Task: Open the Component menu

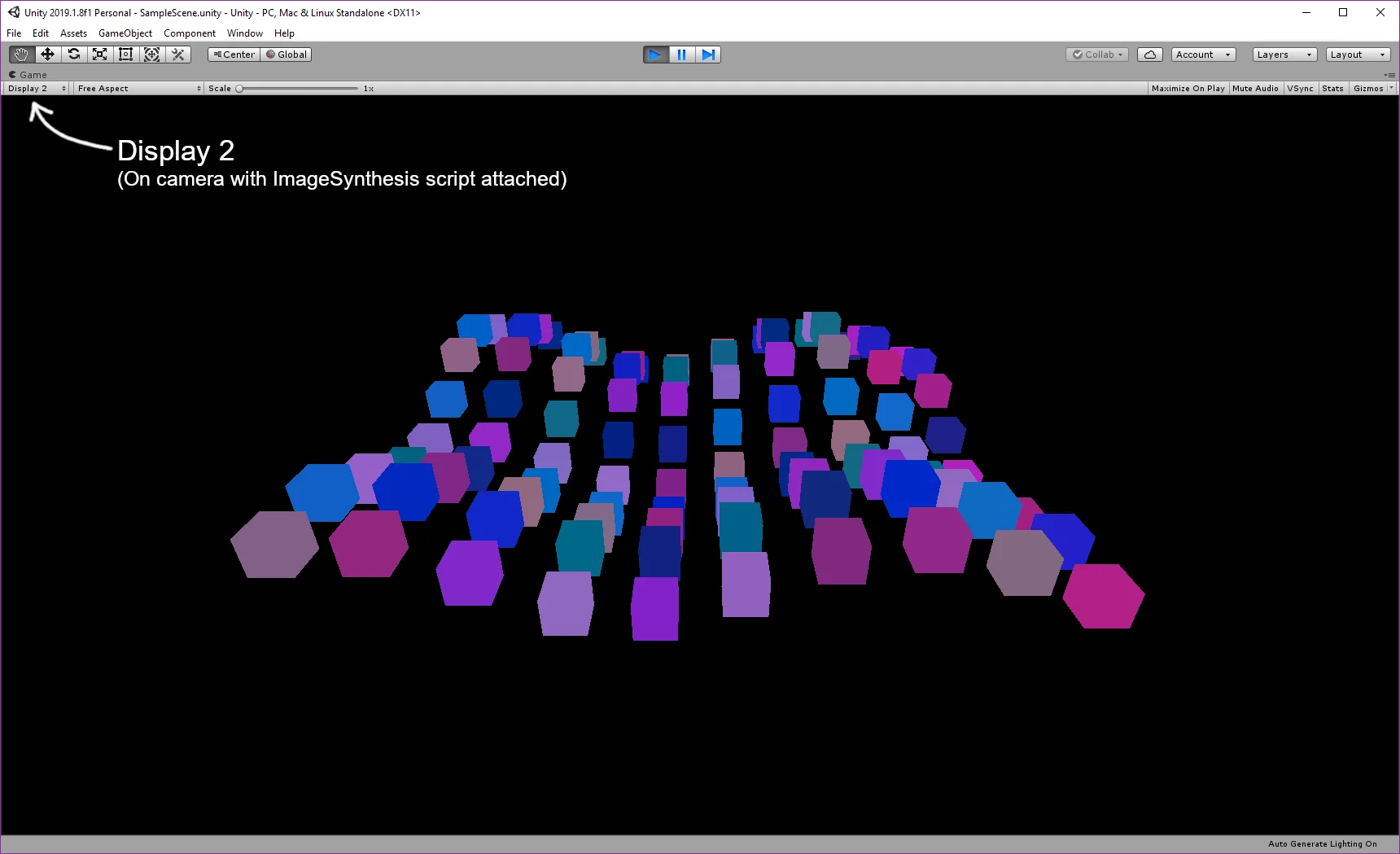Action: pyautogui.click(x=190, y=33)
